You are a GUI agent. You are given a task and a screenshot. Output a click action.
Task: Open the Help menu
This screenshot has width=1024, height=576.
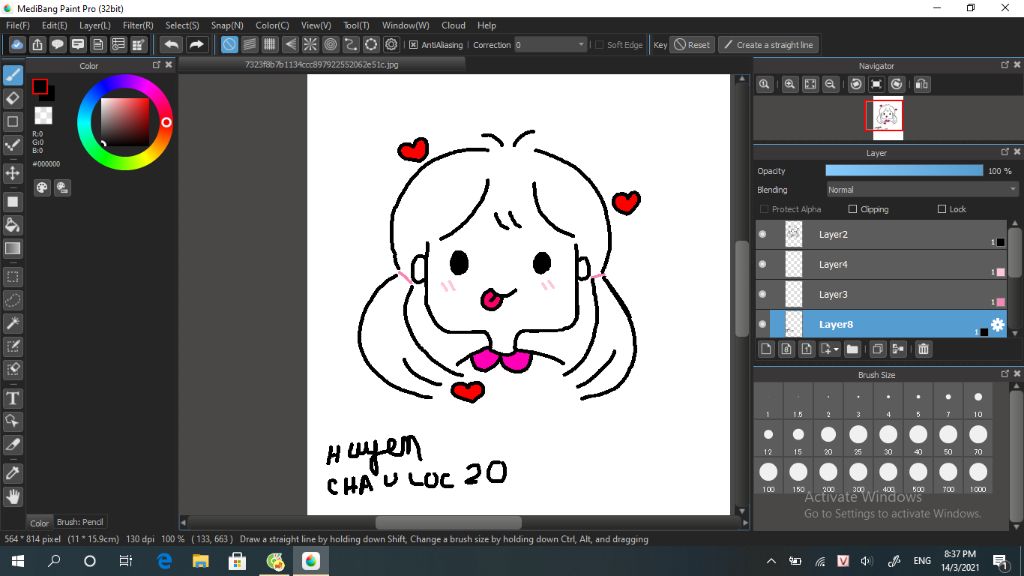[x=487, y=25]
